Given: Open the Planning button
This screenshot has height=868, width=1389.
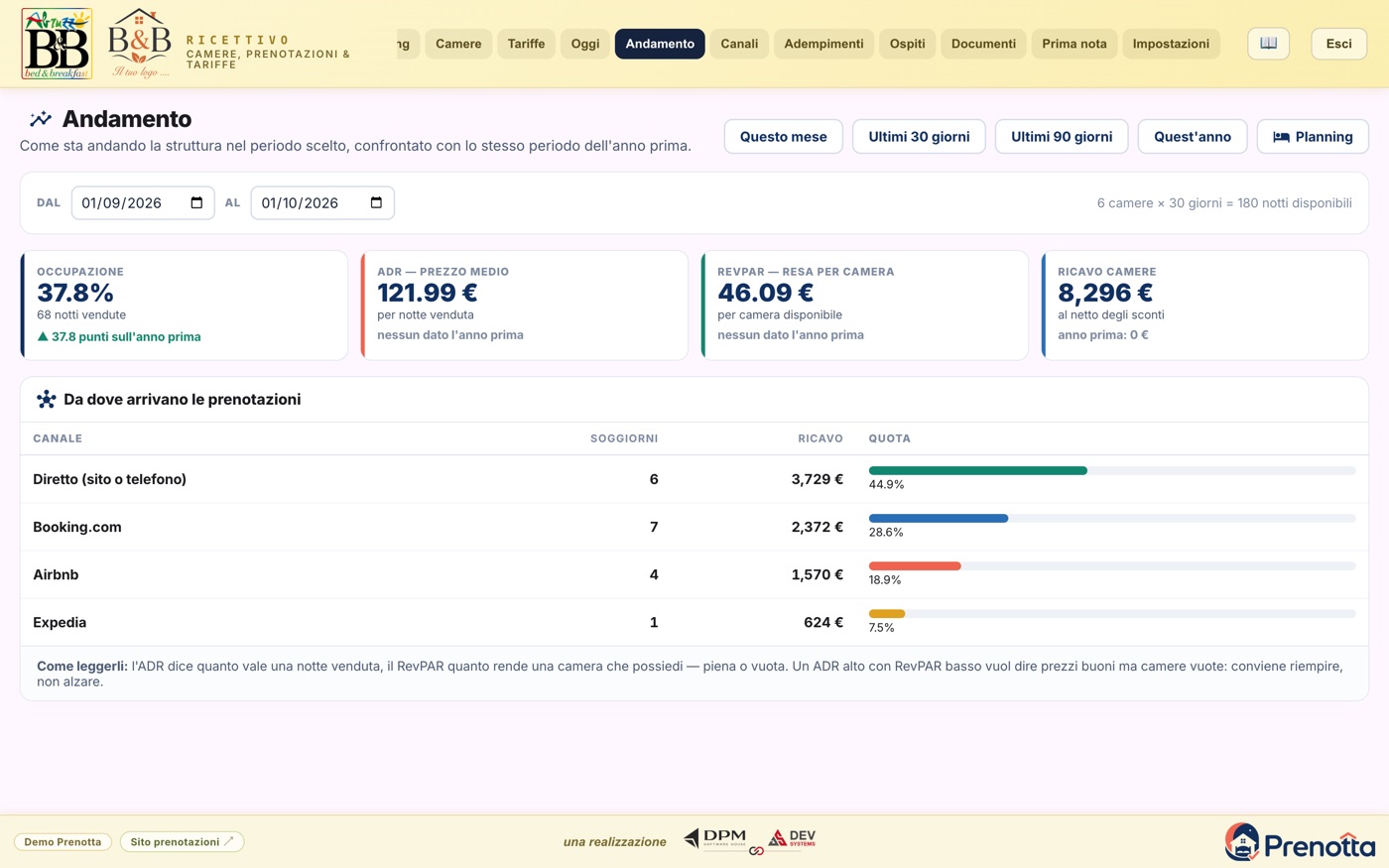Looking at the screenshot, I should pyautogui.click(x=1313, y=137).
